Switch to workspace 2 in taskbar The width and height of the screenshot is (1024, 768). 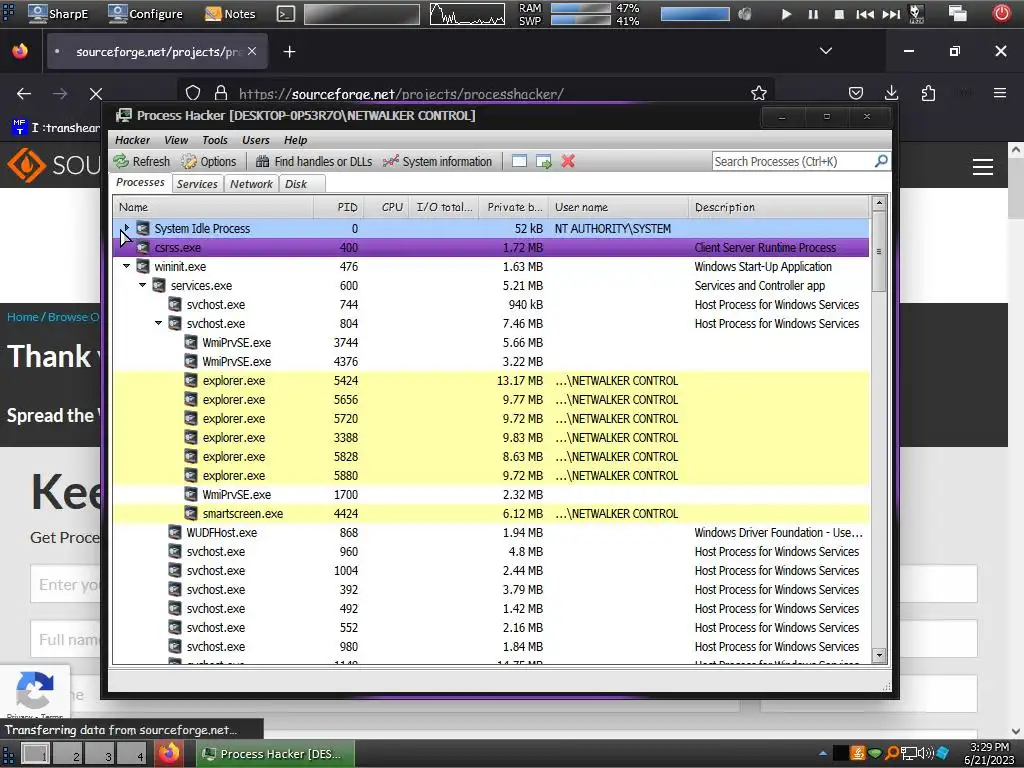pyautogui.click(x=68, y=754)
